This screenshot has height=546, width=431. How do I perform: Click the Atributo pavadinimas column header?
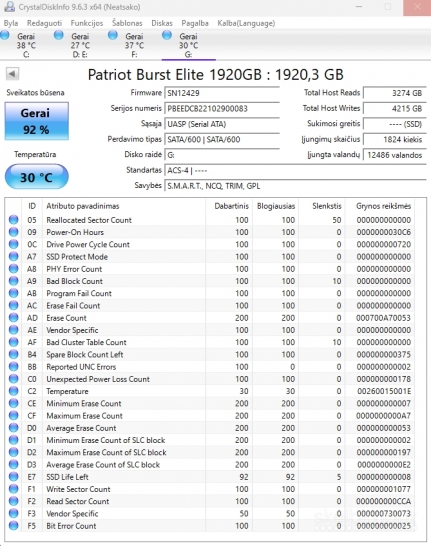(124, 206)
